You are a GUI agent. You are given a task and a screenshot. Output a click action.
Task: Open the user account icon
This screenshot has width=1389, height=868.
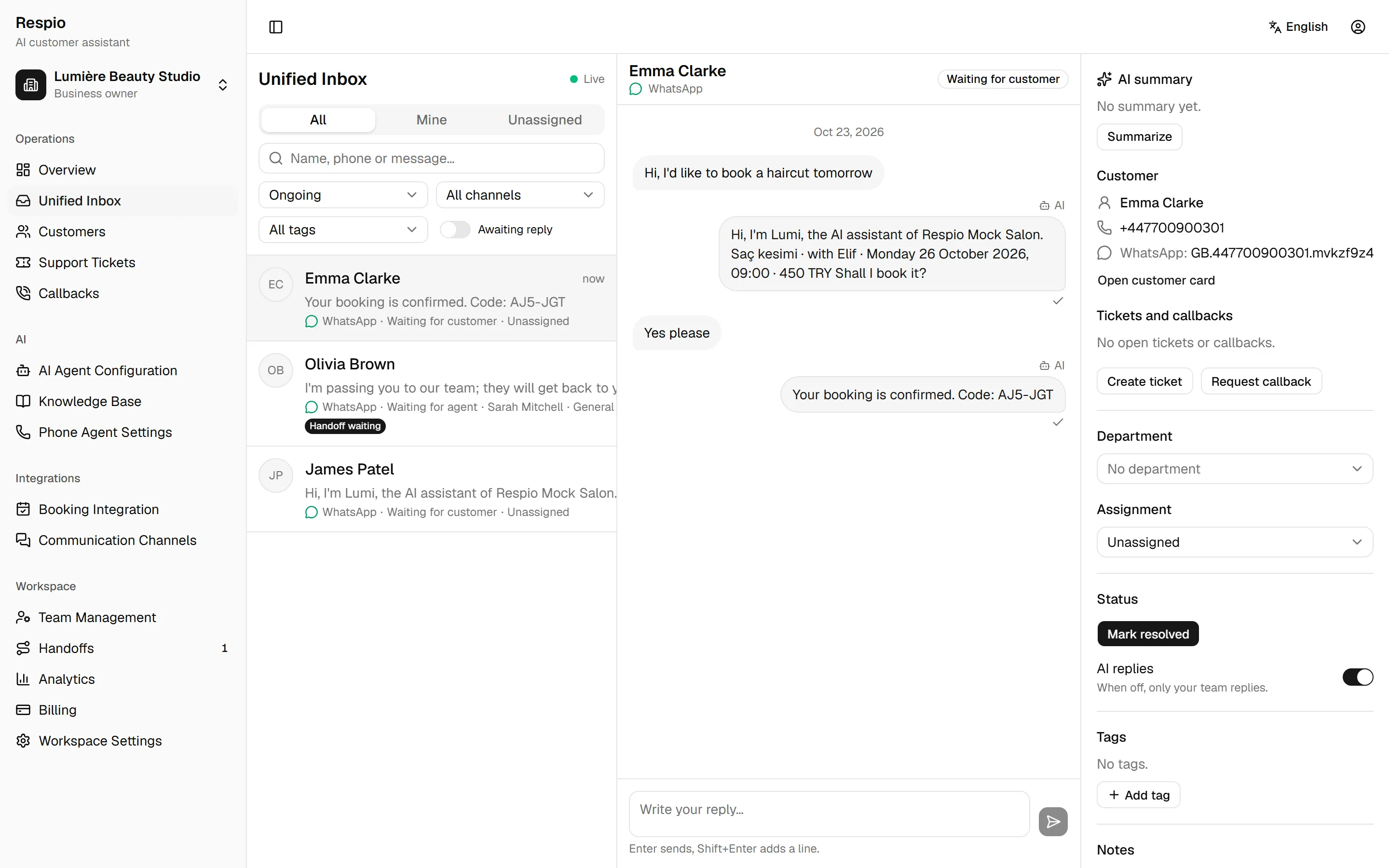[1358, 27]
